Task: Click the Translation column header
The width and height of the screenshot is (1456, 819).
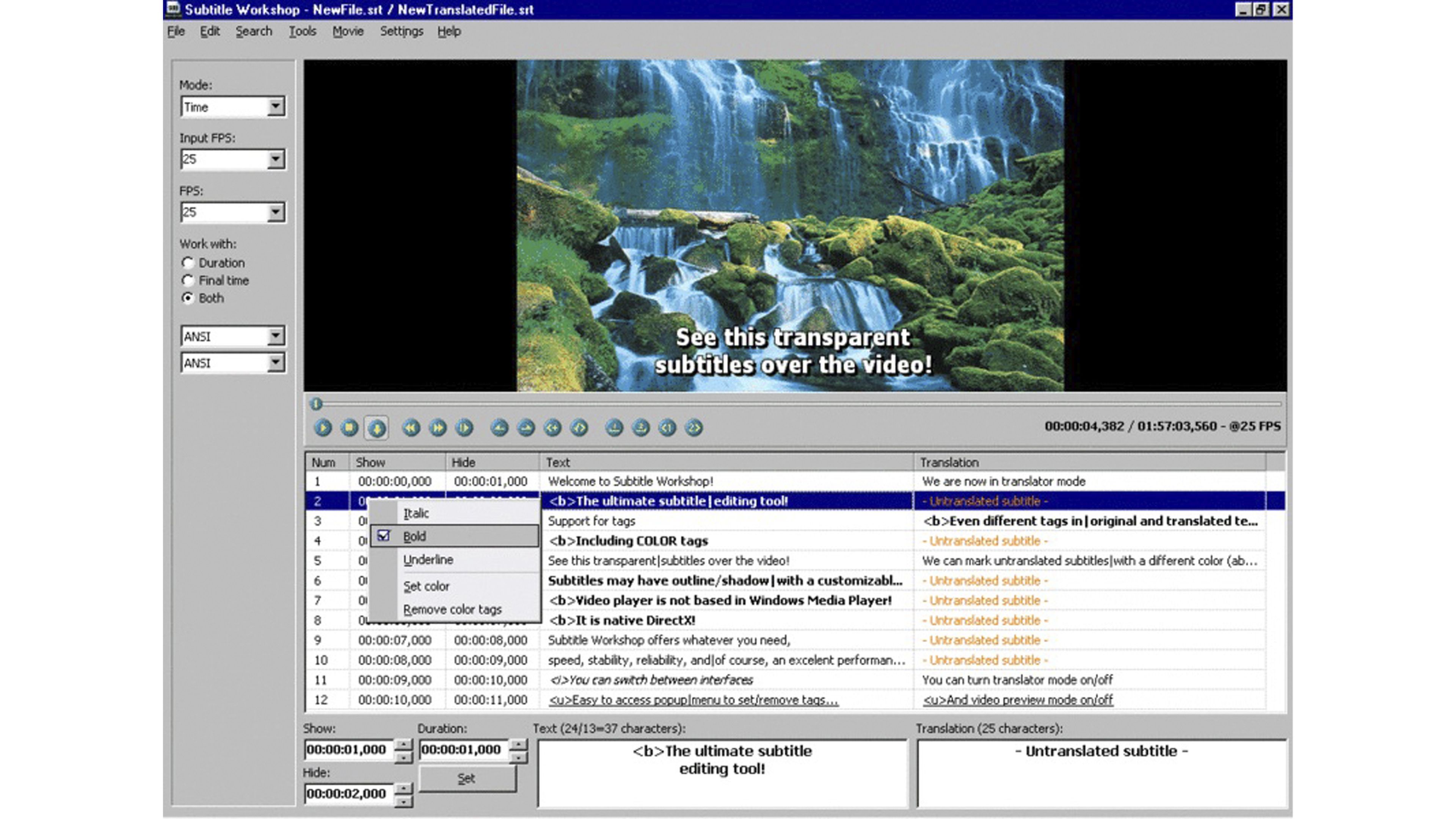Action: (1090, 462)
